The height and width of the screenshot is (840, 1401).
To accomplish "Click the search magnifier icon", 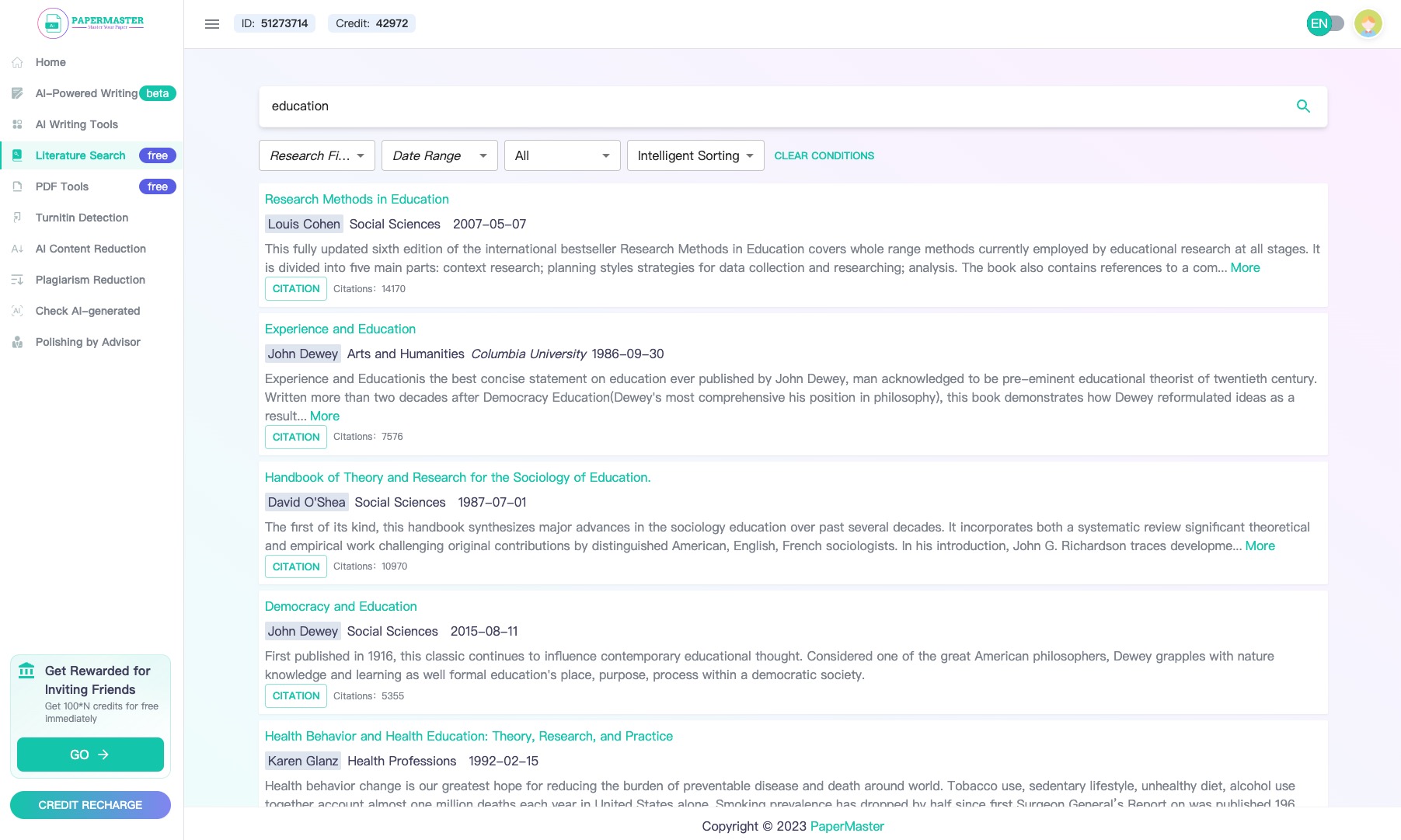I will click(1303, 106).
